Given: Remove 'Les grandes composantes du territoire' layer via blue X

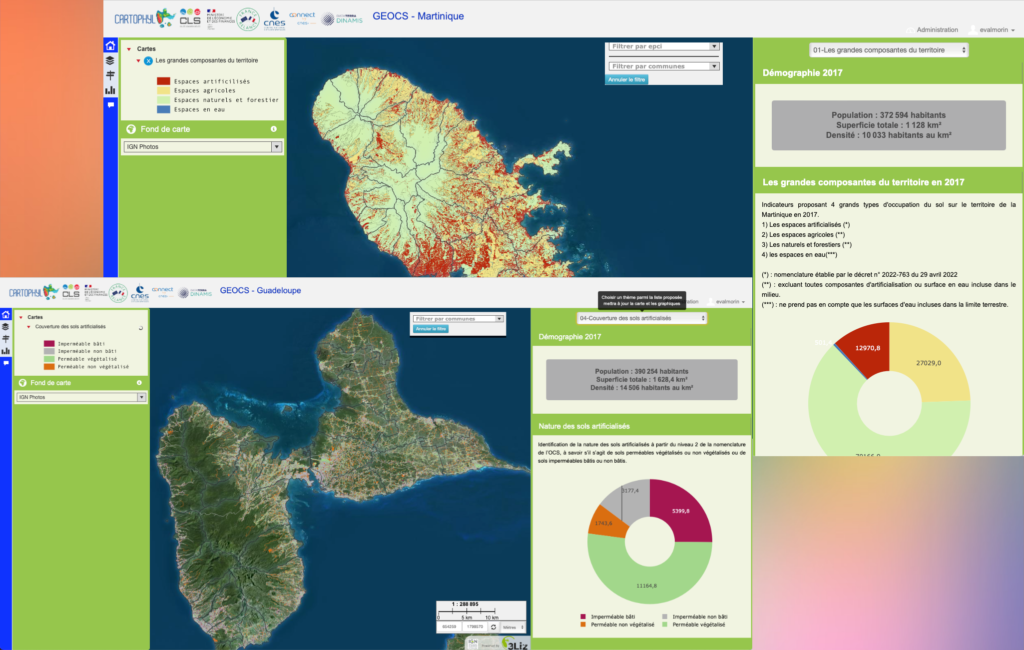Looking at the screenshot, I should 148,61.
